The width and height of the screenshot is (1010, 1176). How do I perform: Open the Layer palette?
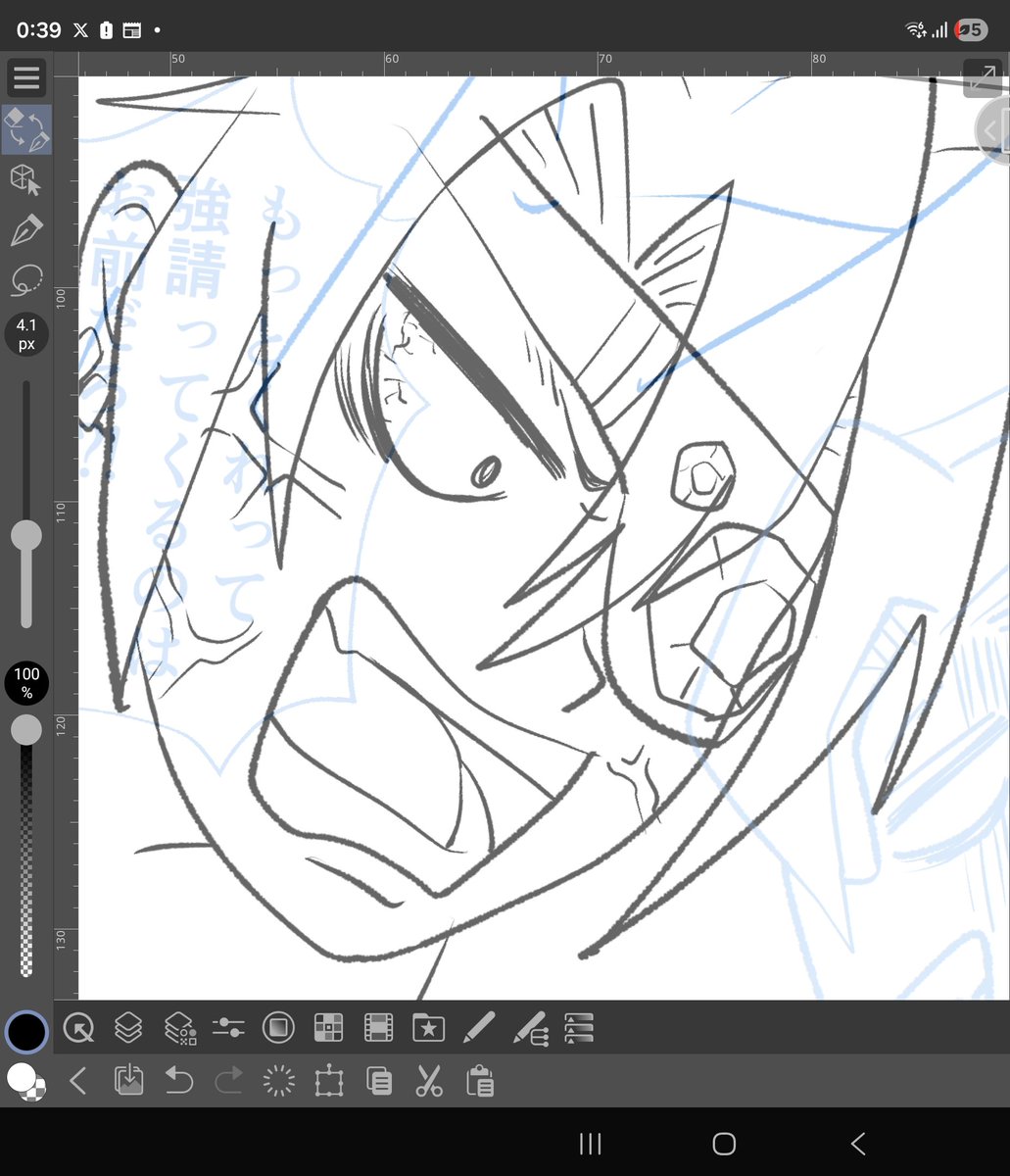point(128,1028)
